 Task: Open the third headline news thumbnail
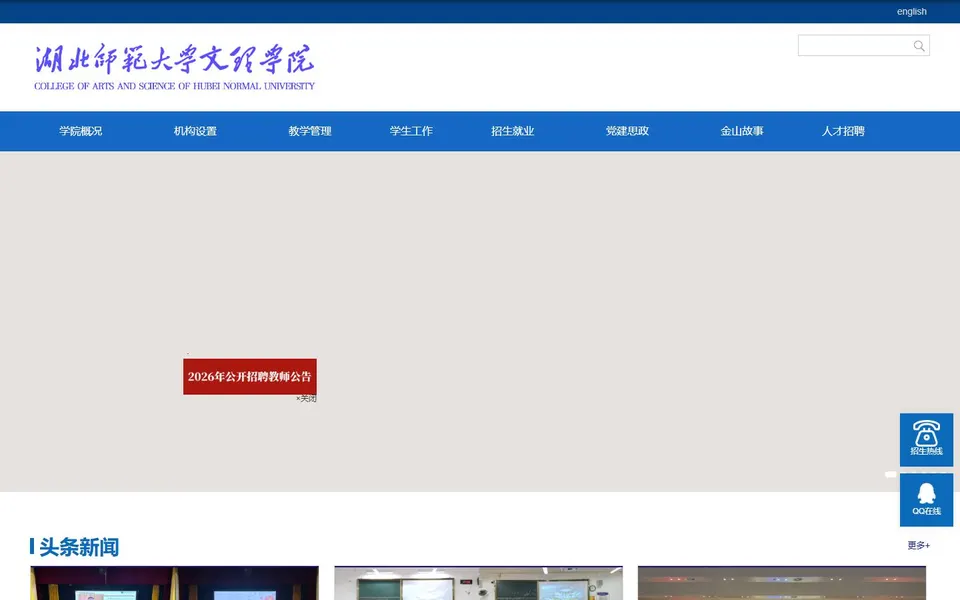782,583
